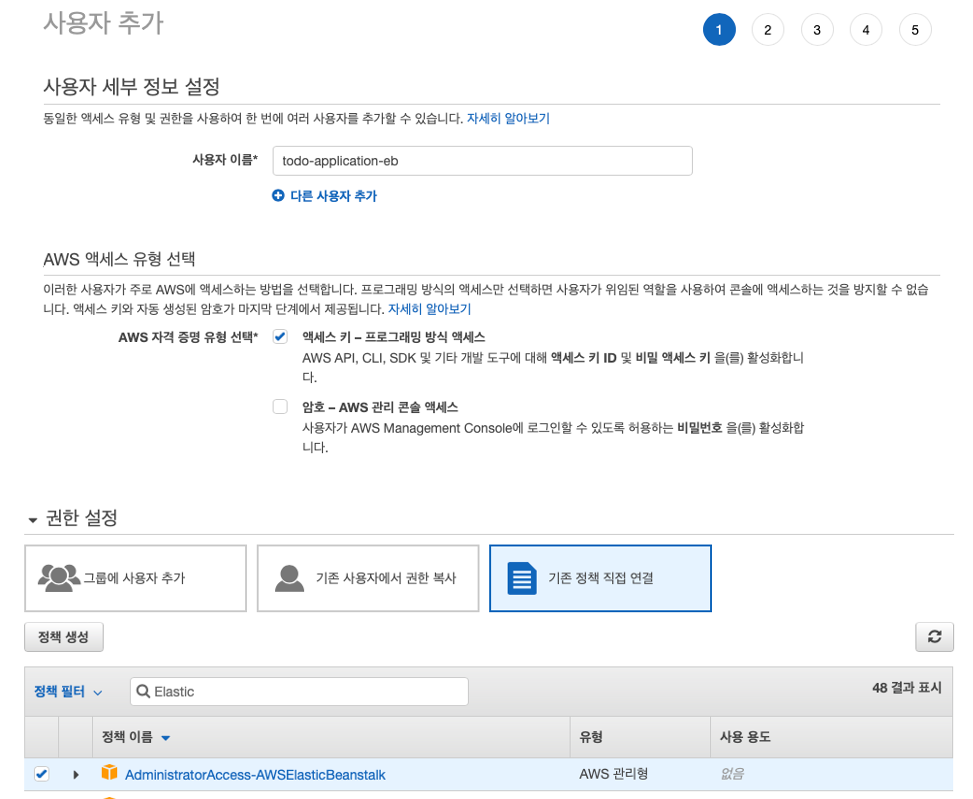Viewport: 973px width, 799px height.
Task: Select 그룹에 사용자 추가 option
Action: coord(135,578)
